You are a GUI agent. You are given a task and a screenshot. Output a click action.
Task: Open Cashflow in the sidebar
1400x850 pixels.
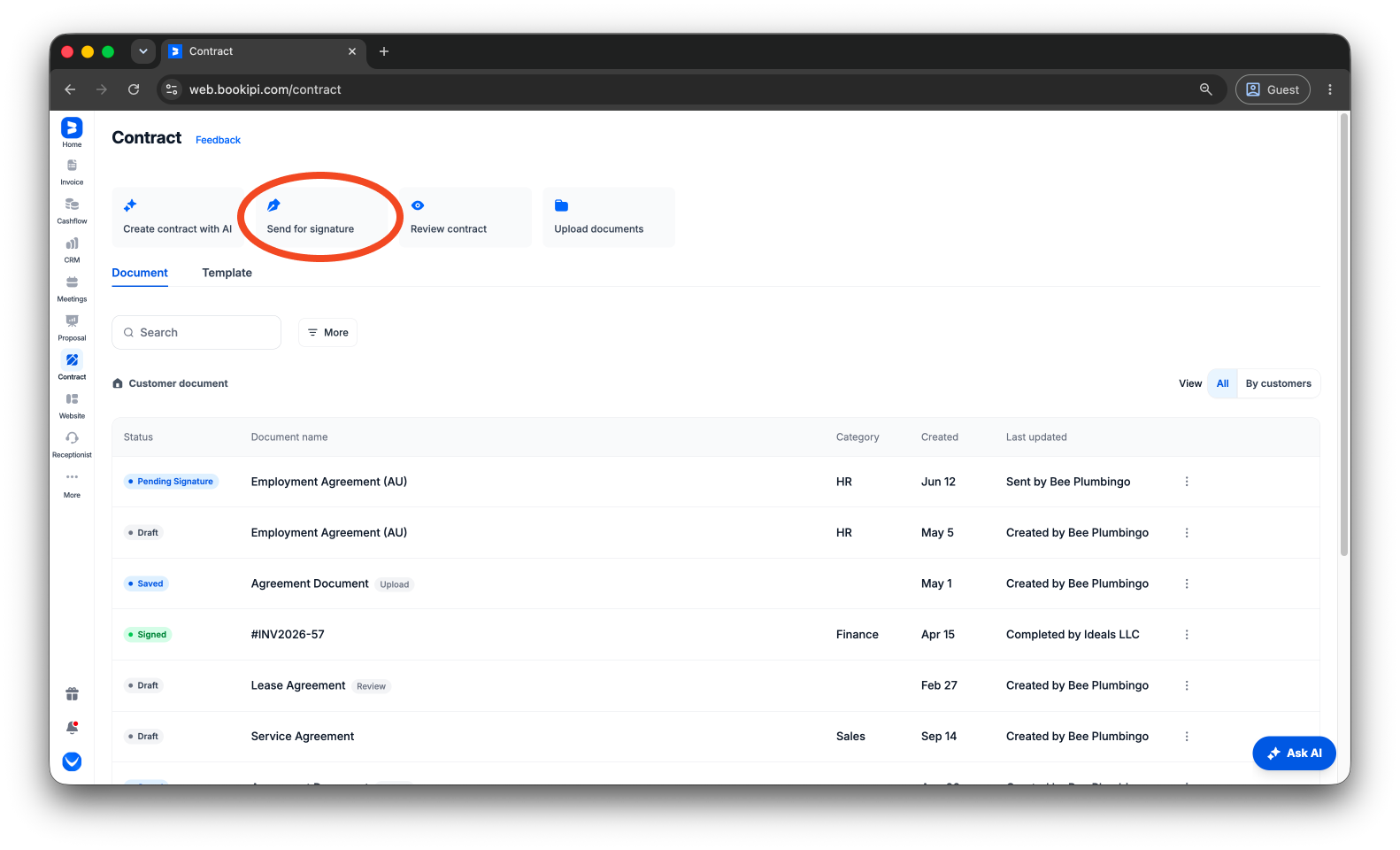[x=72, y=211]
